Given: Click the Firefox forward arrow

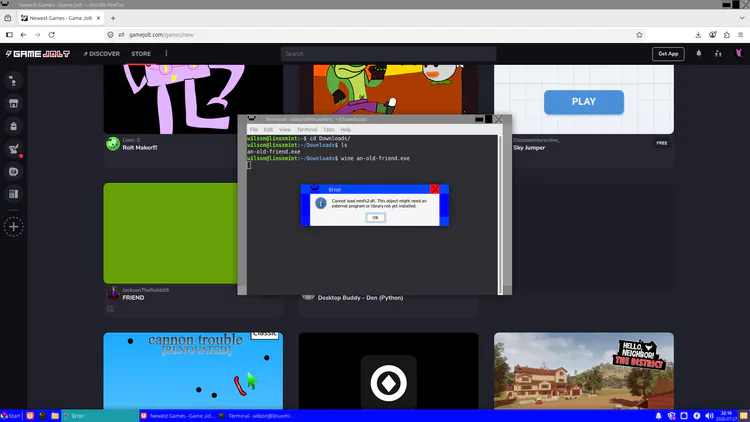Looking at the screenshot, I should [x=37, y=35].
